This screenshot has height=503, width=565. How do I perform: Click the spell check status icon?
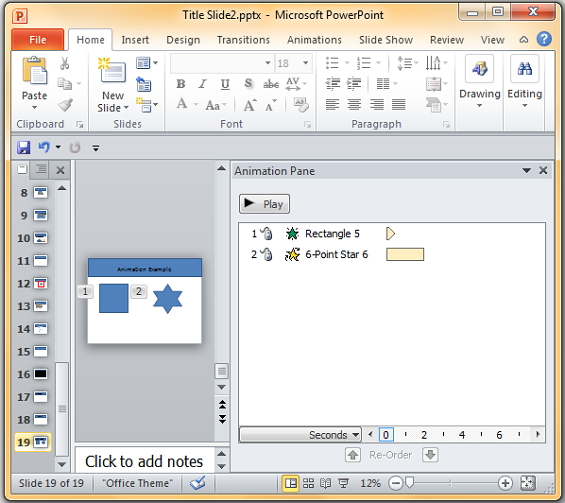[197, 483]
